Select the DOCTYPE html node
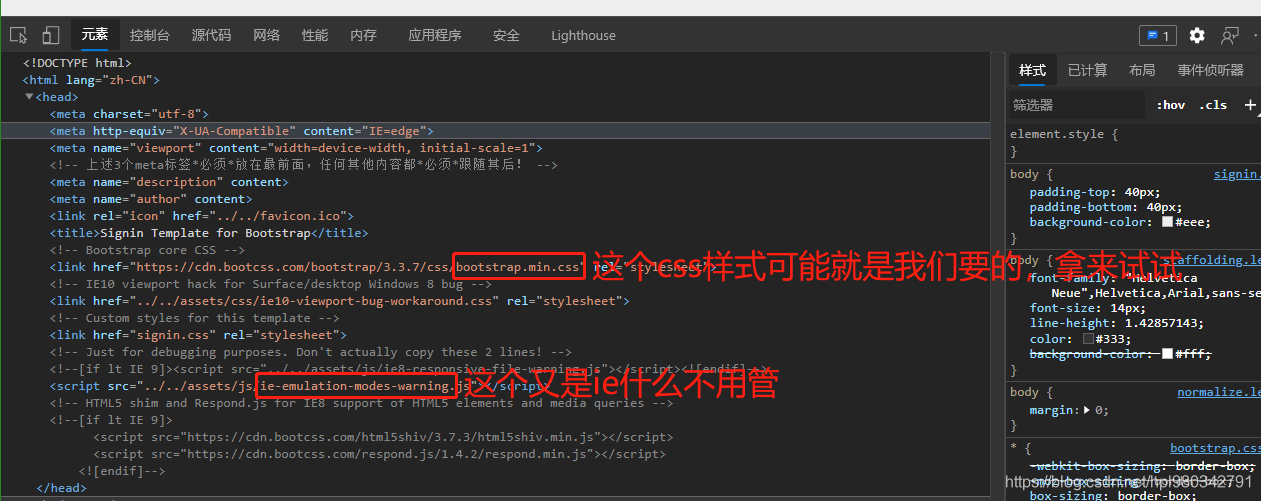This screenshot has height=501, width=1261. (77, 63)
